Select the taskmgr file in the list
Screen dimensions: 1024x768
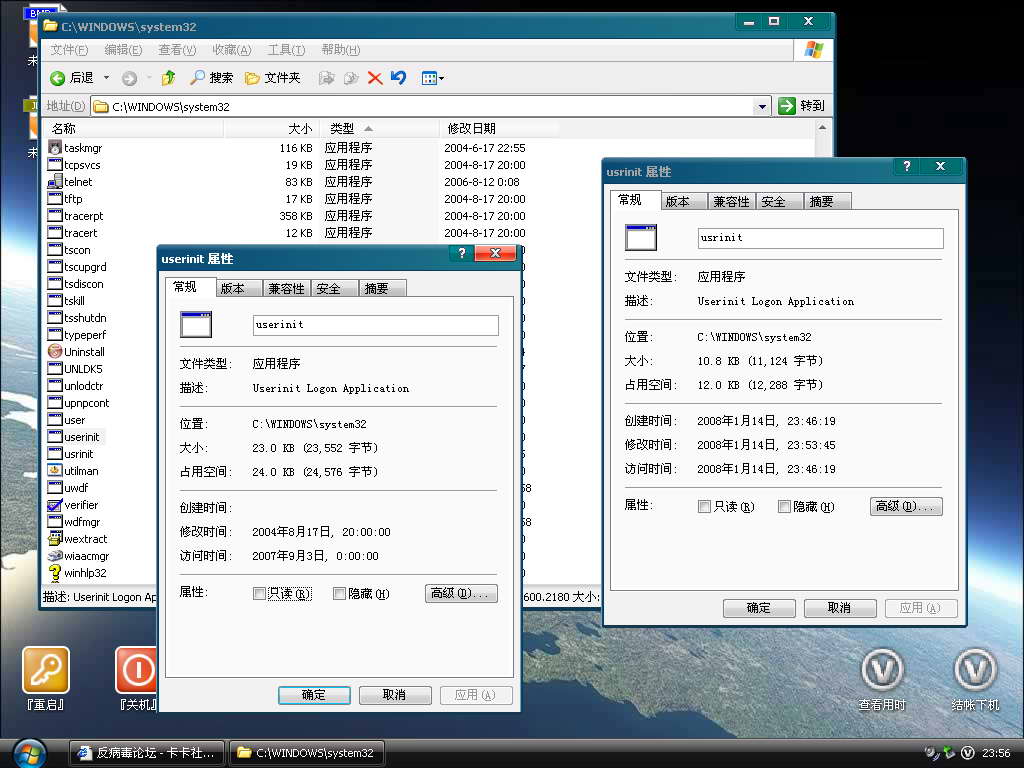83,148
